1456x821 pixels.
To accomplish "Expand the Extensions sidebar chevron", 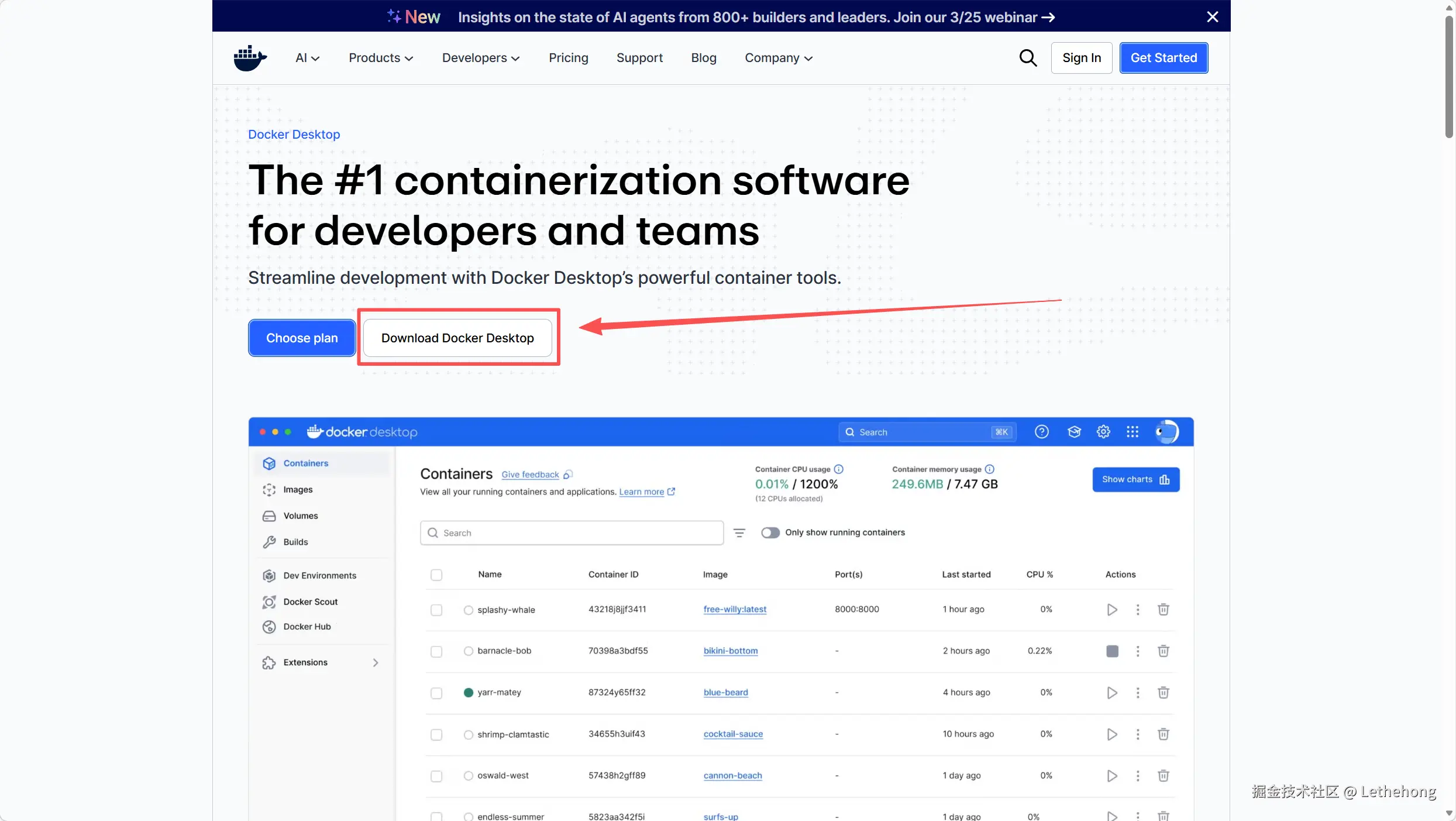I will (376, 662).
